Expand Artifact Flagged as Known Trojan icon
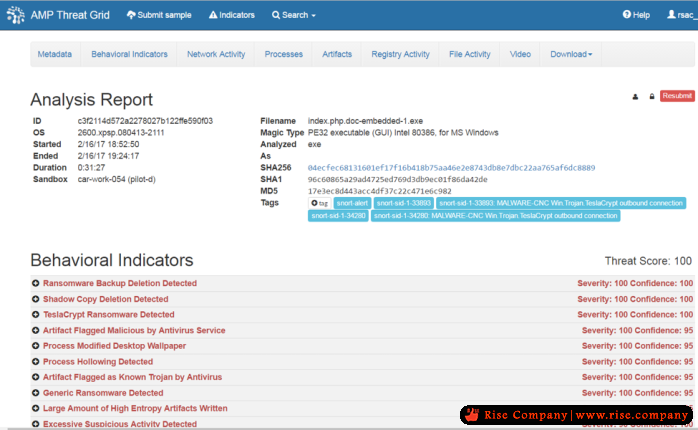 36,377
